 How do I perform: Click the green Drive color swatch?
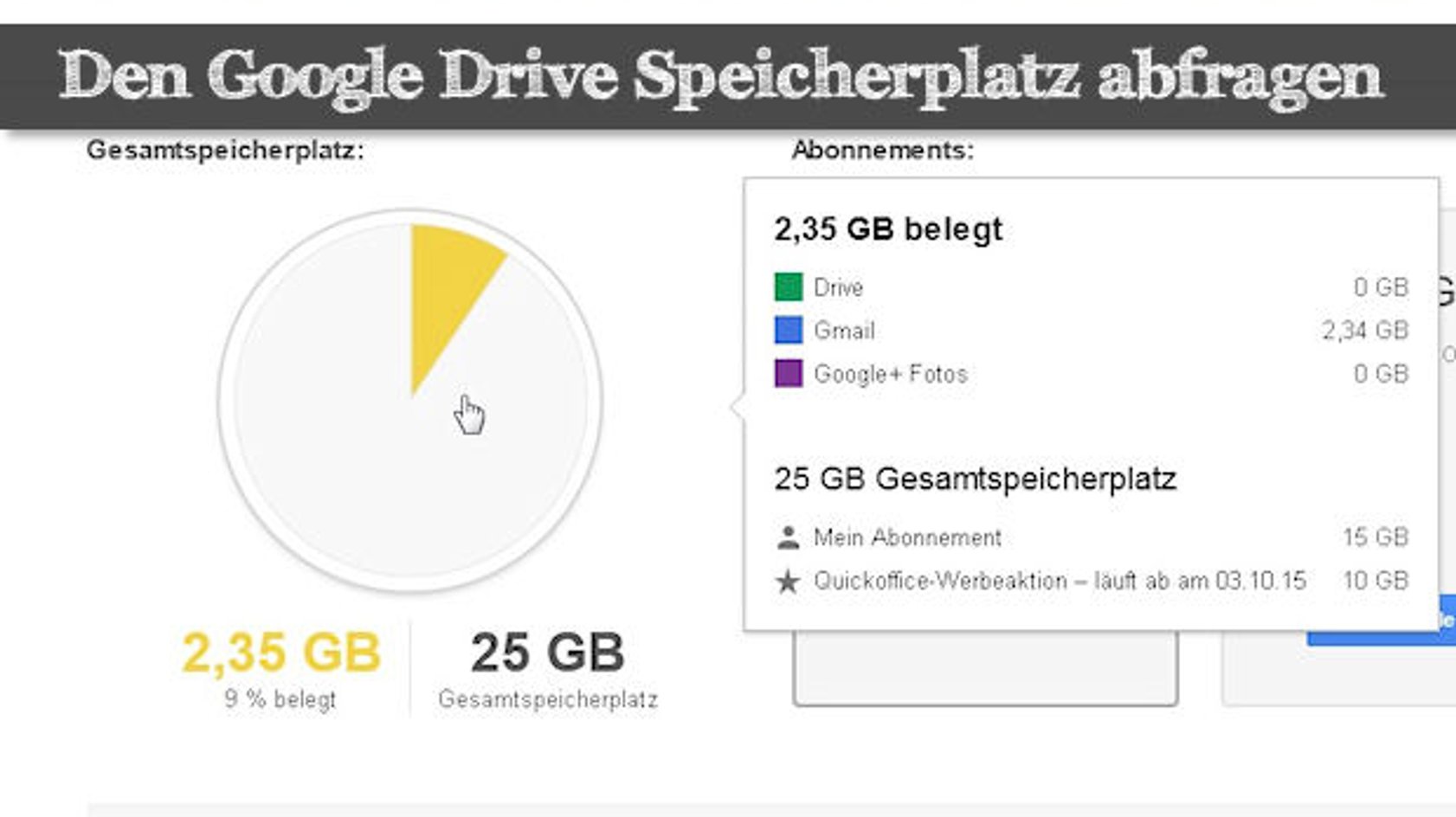[x=788, y=286]
